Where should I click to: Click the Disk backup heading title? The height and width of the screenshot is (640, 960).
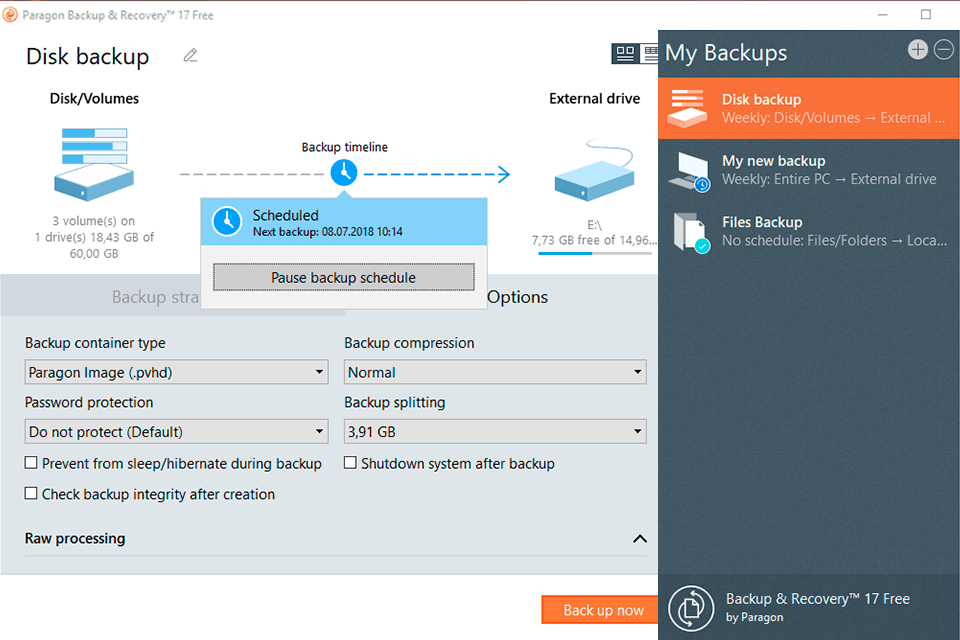pos(88,56)
